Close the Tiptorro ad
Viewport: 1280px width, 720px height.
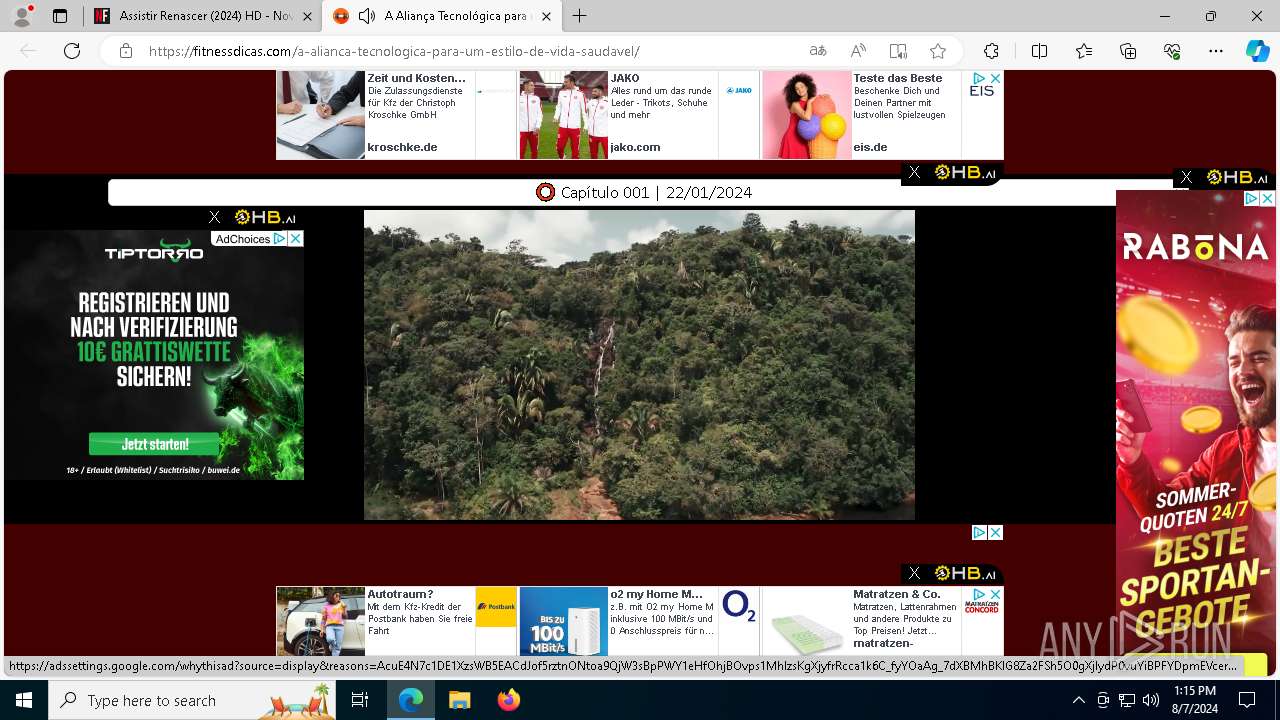[296, 239]
